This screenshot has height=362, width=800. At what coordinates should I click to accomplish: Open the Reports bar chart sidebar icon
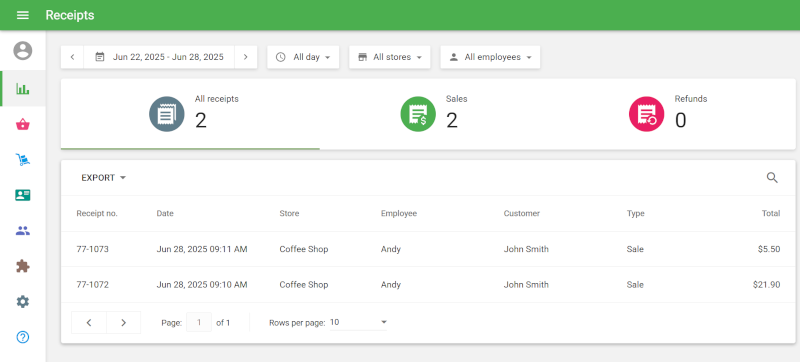tap(22, 89)
